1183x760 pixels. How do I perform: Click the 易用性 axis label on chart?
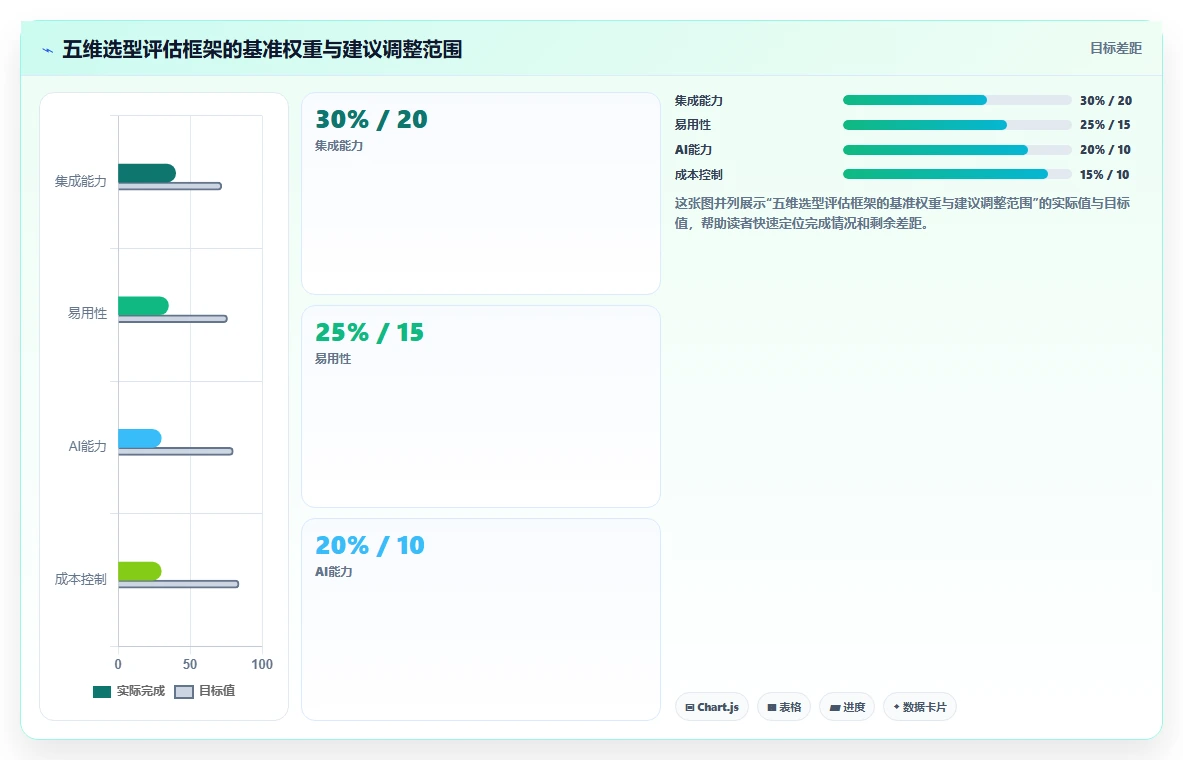pos(88,313)
